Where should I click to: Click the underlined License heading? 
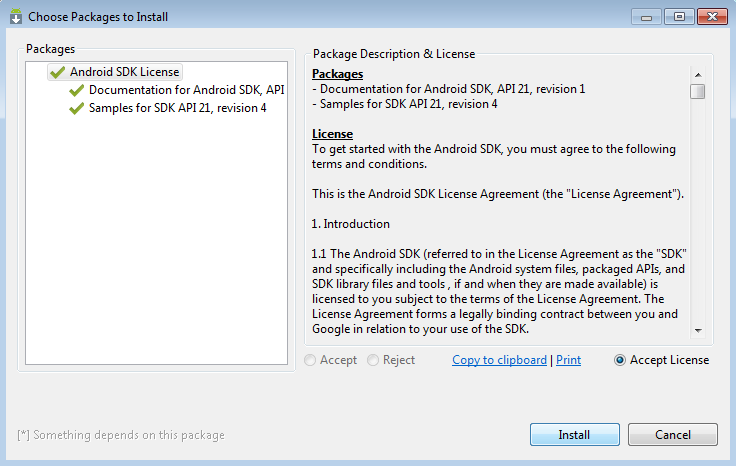[x=332, y=134]
